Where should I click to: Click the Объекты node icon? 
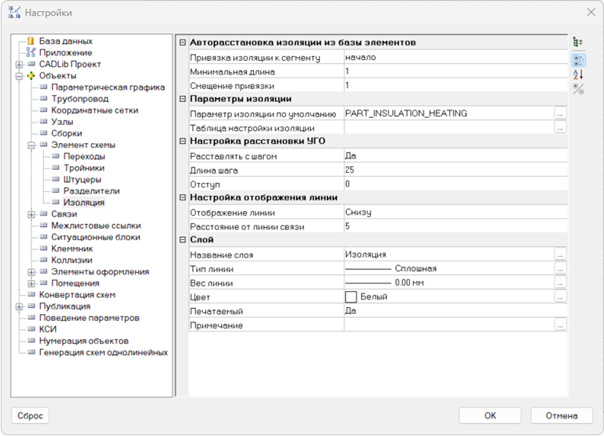31,75
